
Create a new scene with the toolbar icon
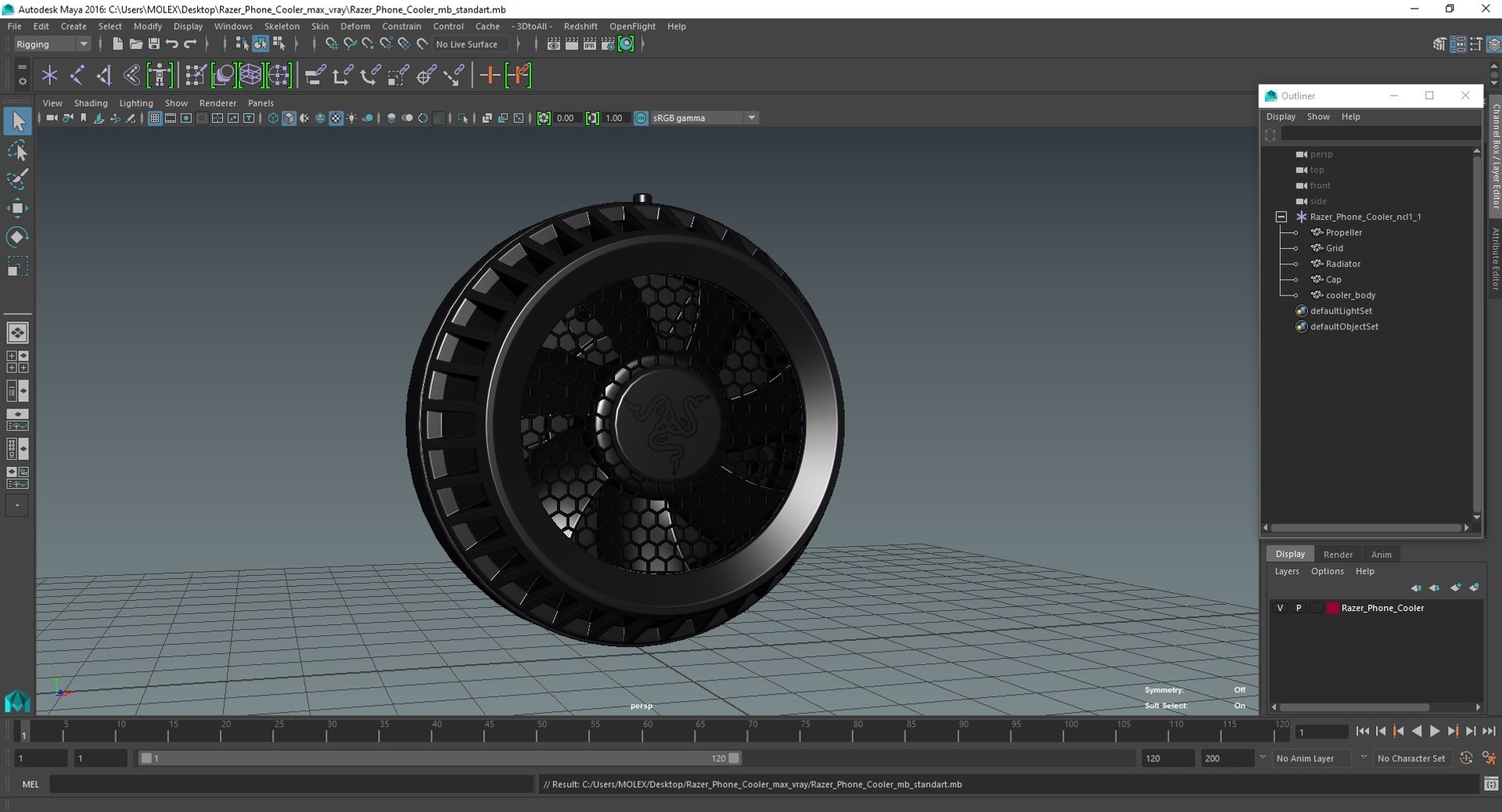point(117,44)
